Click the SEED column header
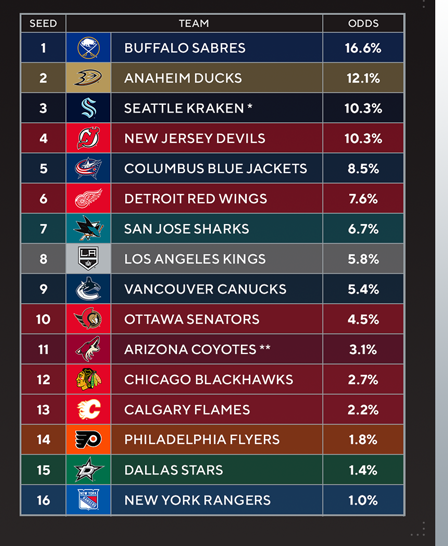Viewport: 448px width, 546px height. [x=43, y=23]
